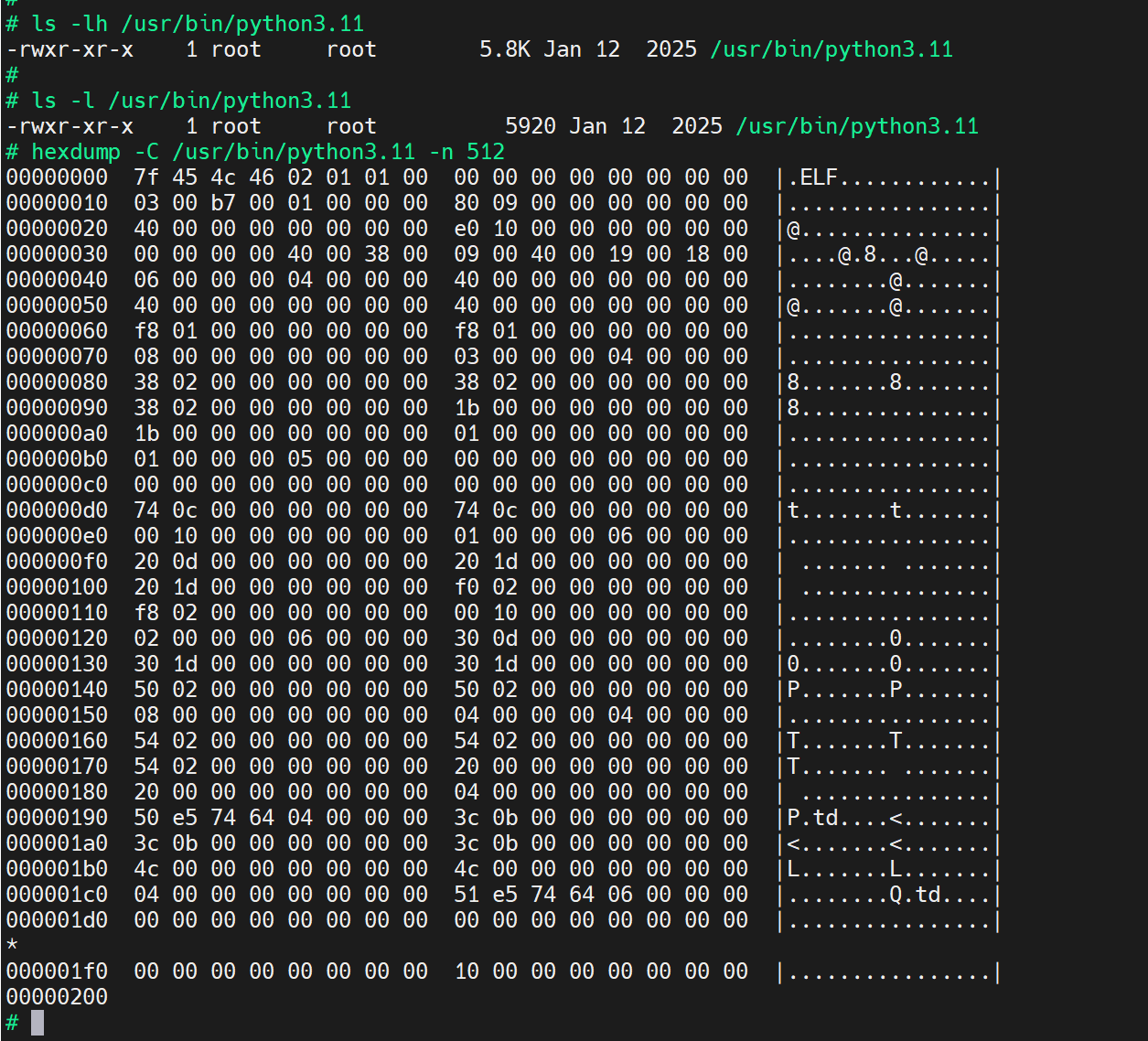Click the hexdump offset '00000170'
This screenshot has width=1148, height=1041.
point(57,767)
